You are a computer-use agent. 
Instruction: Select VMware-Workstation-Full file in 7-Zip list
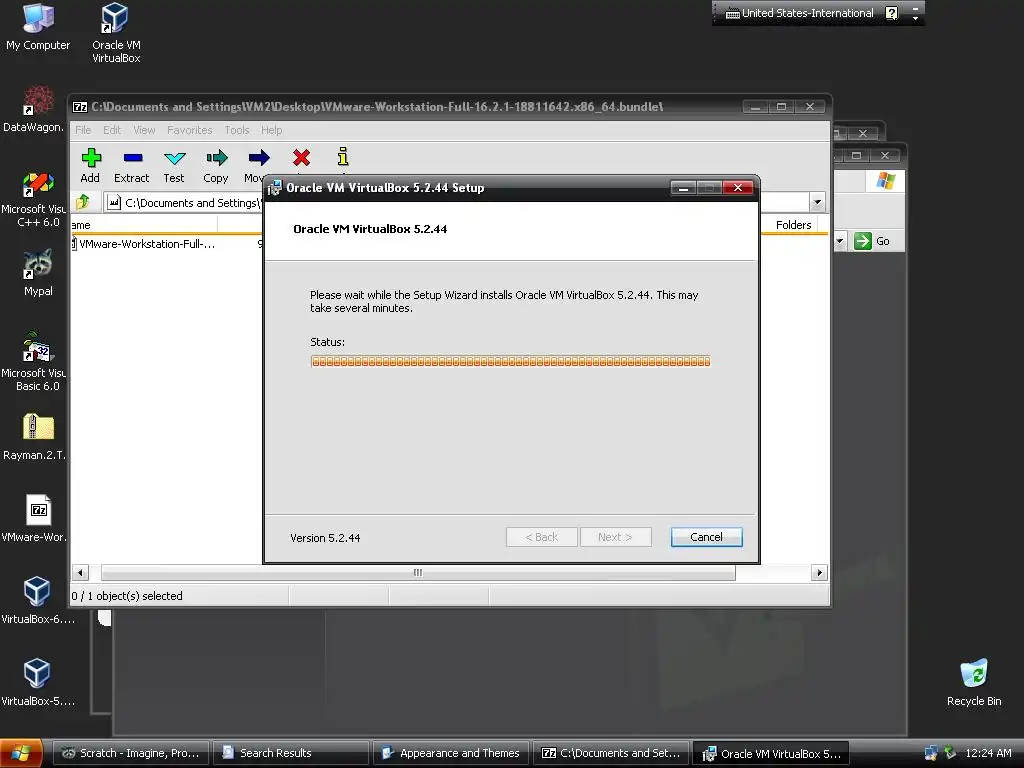[x=144, y=244]
